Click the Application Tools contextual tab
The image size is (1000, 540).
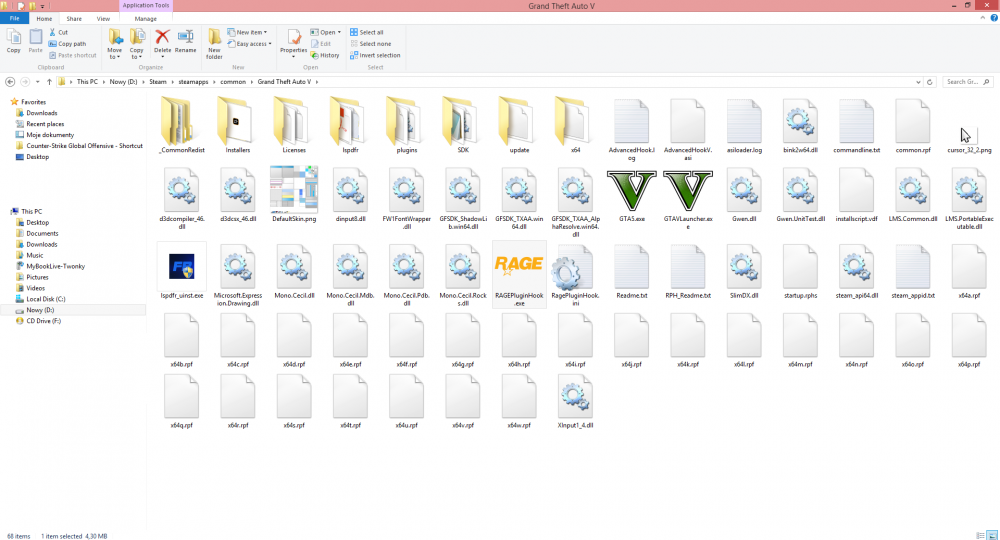pos(146,5)
